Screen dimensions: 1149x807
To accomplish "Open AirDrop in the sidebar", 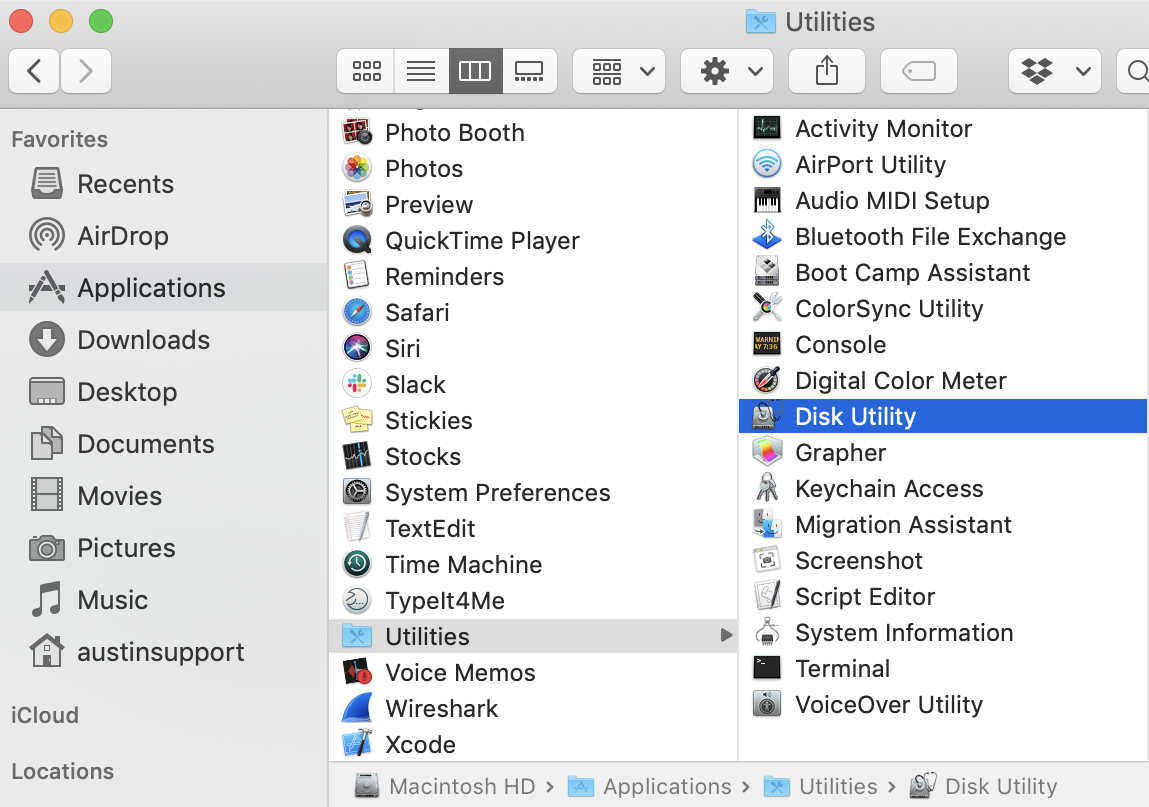I will 164,236.
